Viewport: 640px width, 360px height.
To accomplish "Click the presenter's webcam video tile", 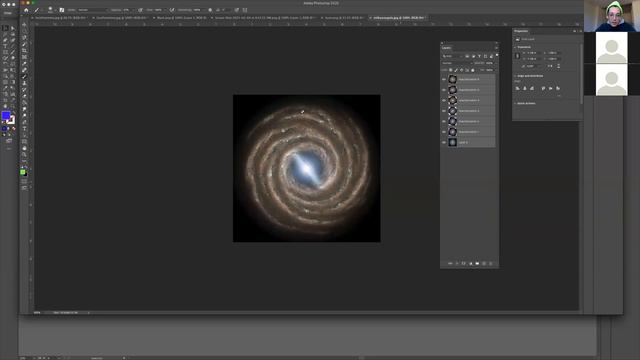I will 612,16.
